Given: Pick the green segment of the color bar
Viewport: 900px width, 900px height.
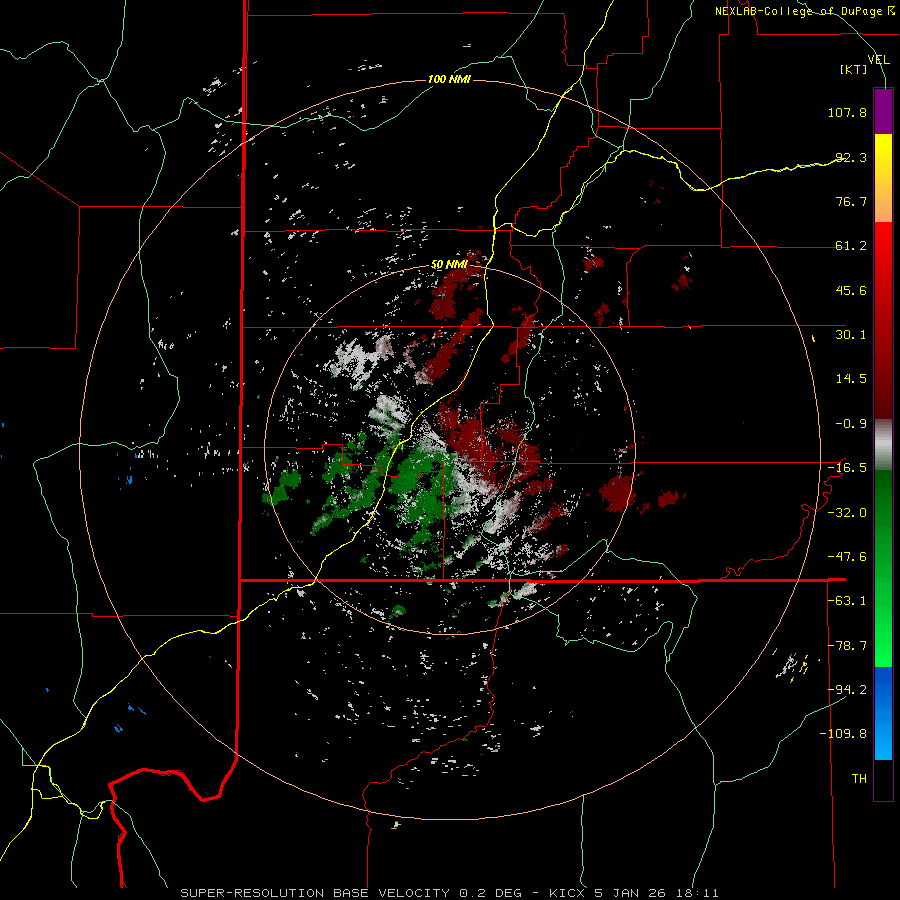Looking at the screenshot, I should pos(883,568).
